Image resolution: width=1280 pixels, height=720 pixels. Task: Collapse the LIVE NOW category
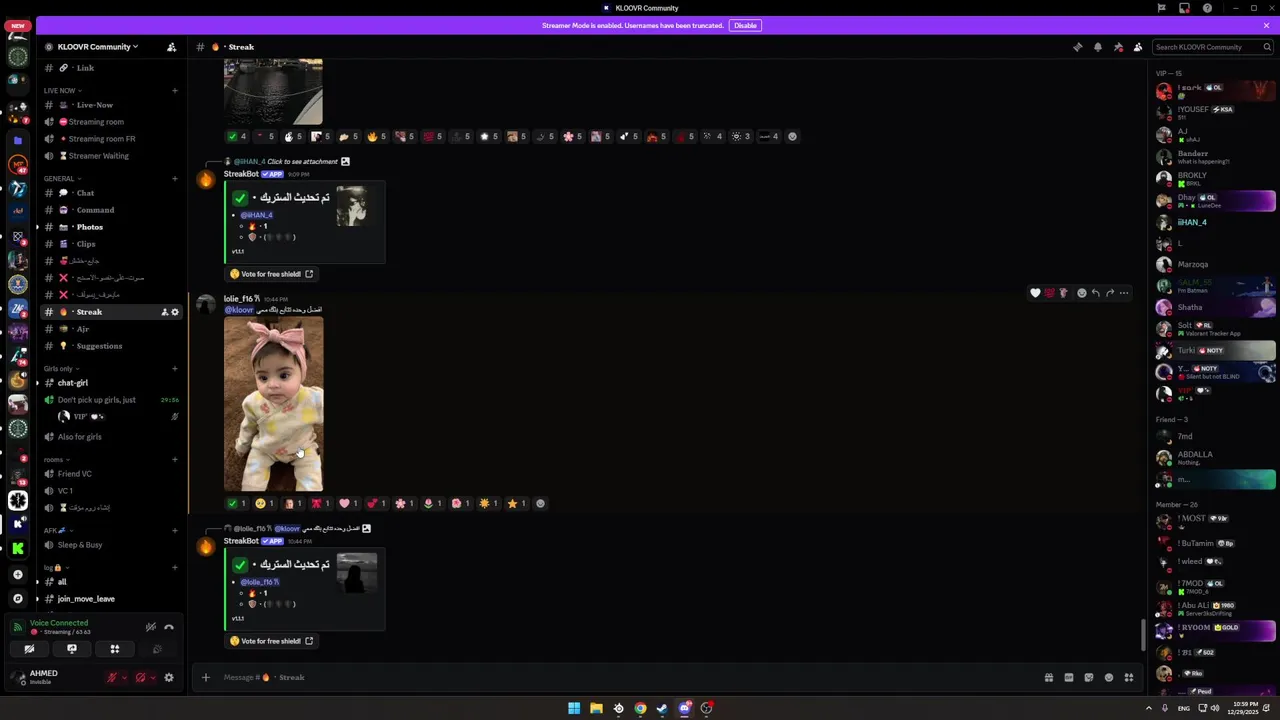click(61, 90)
